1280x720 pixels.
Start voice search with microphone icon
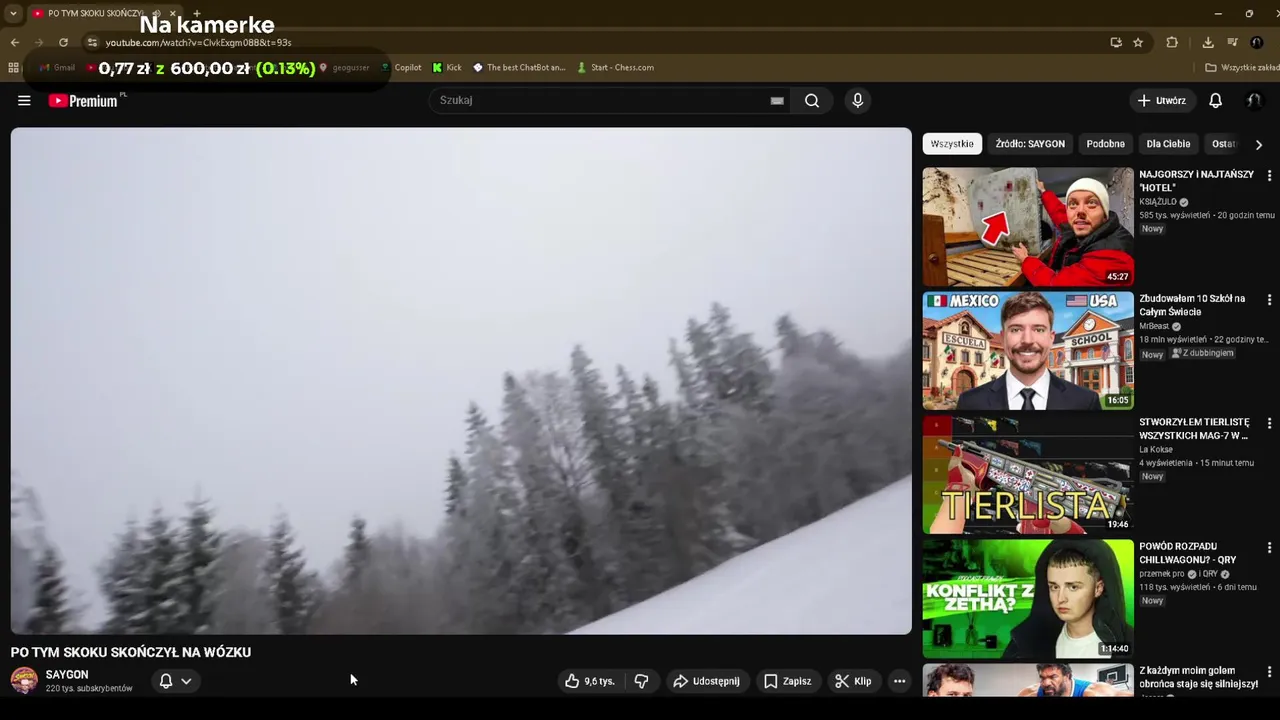(857, 100)
